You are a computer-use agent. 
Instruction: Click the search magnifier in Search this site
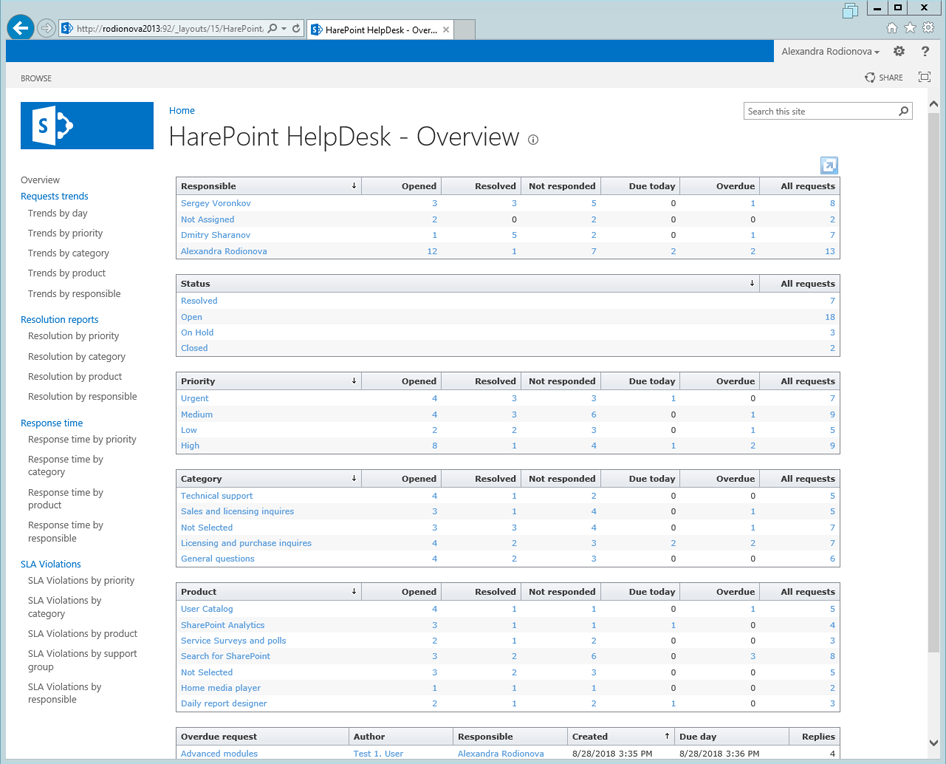pos(903,111)
